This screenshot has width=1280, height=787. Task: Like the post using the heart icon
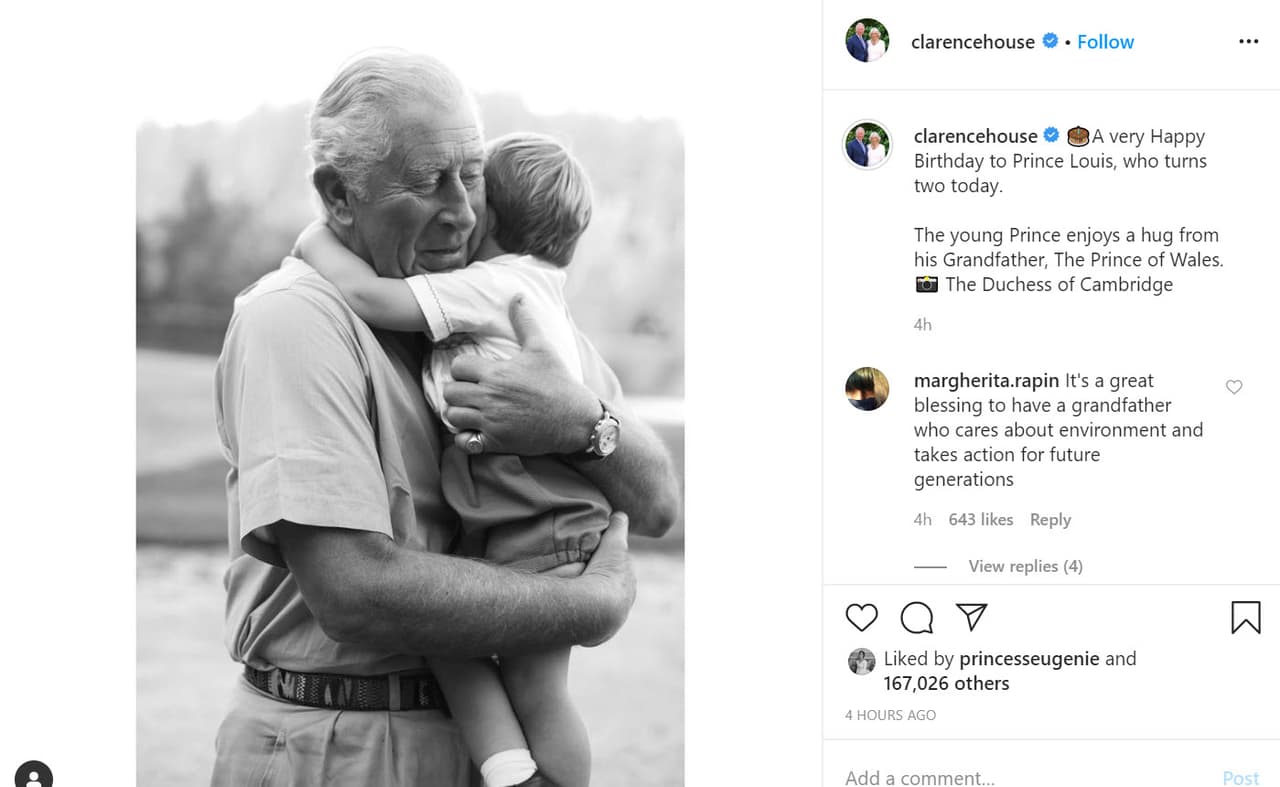pyautogui.click(x=861, y=618)
